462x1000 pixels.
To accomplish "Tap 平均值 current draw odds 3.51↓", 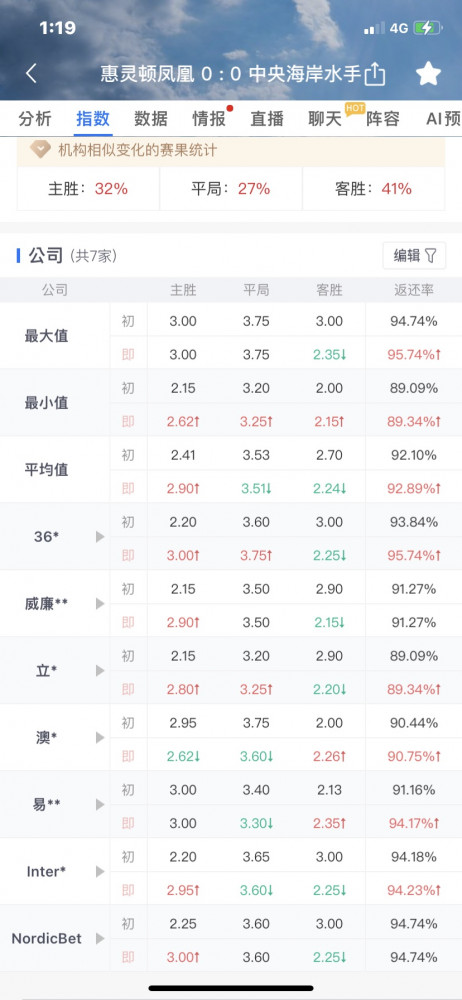I will [x=257, y=489].
